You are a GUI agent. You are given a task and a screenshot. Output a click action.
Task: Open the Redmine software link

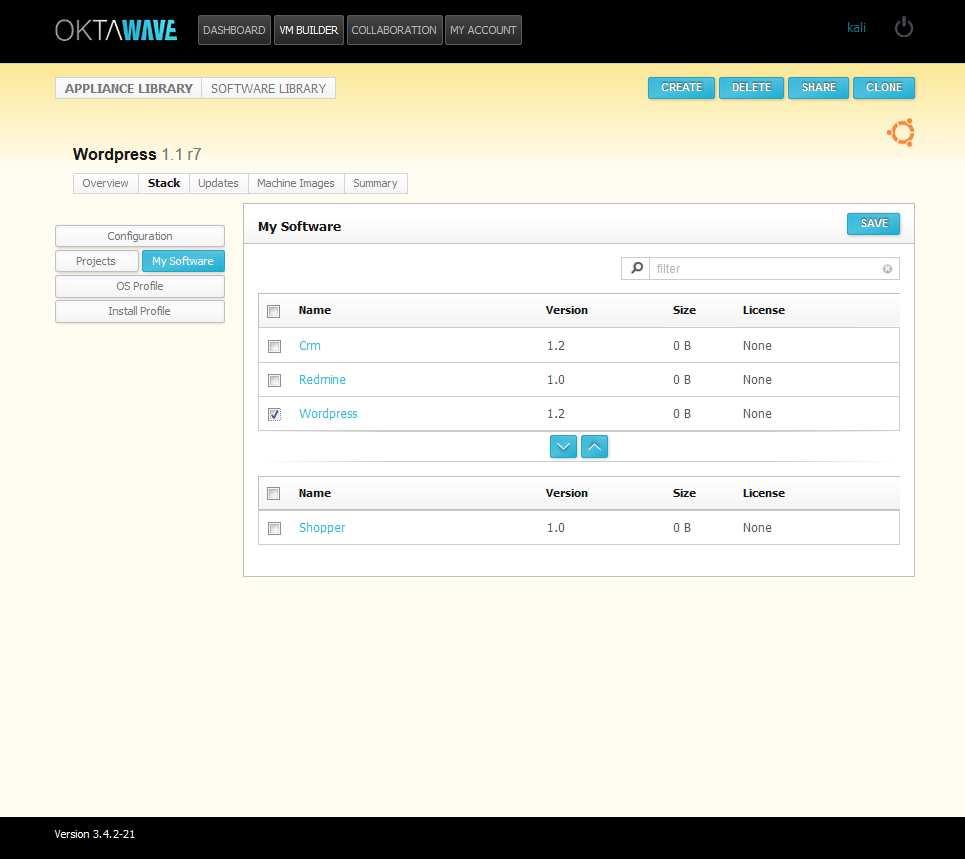click(x=322, y=380)
